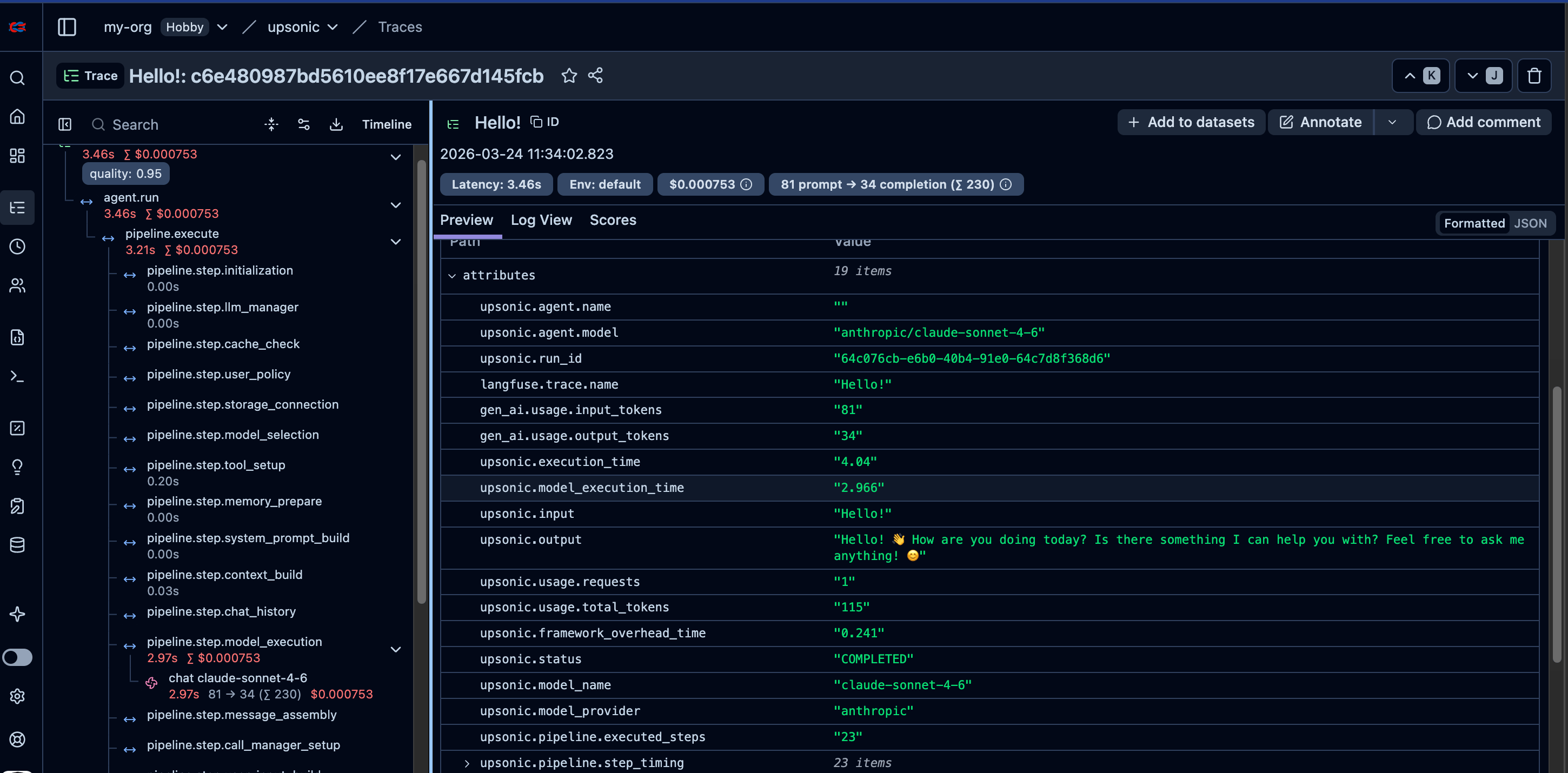The image size is (1568, 773).
Task: Open tree view settings sliders icon
Action: coord(304,124)
